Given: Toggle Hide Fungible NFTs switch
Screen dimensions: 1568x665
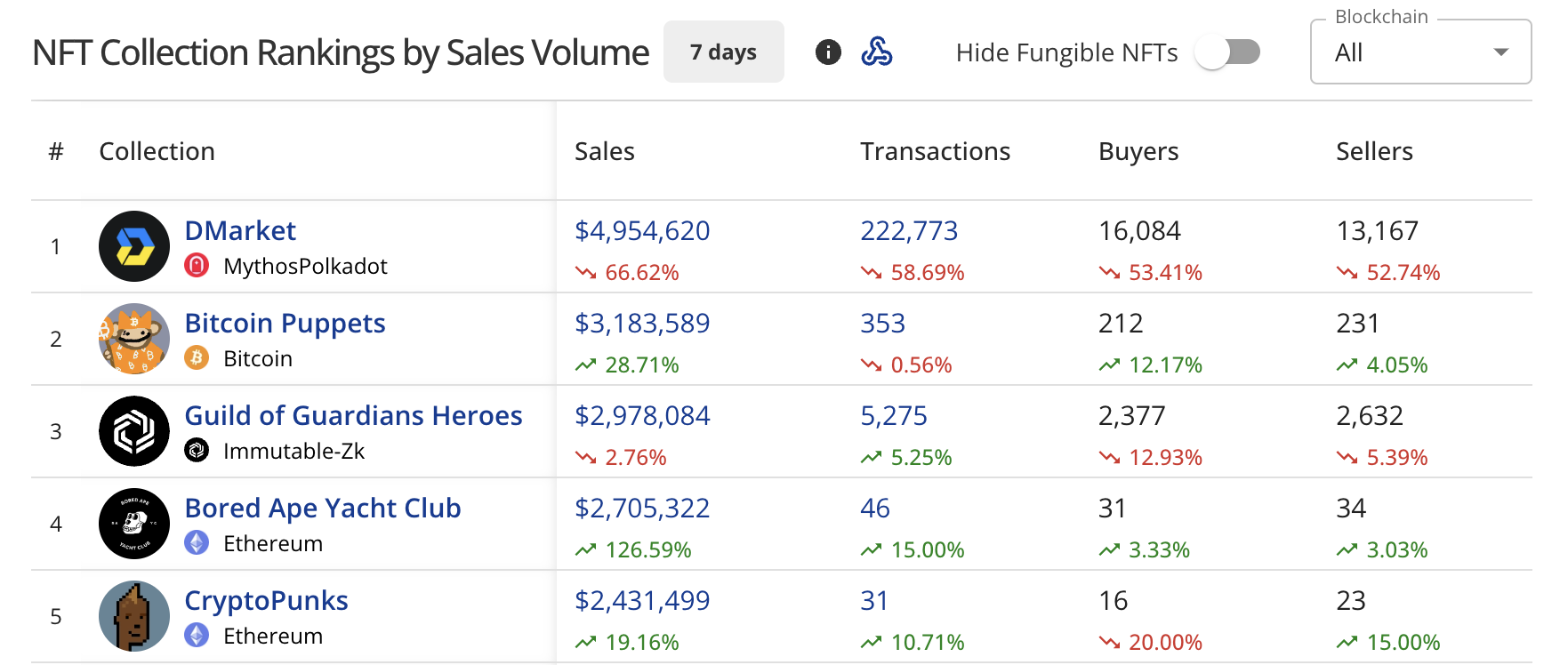Looking at the screenshot, I should pos(1227,52).
